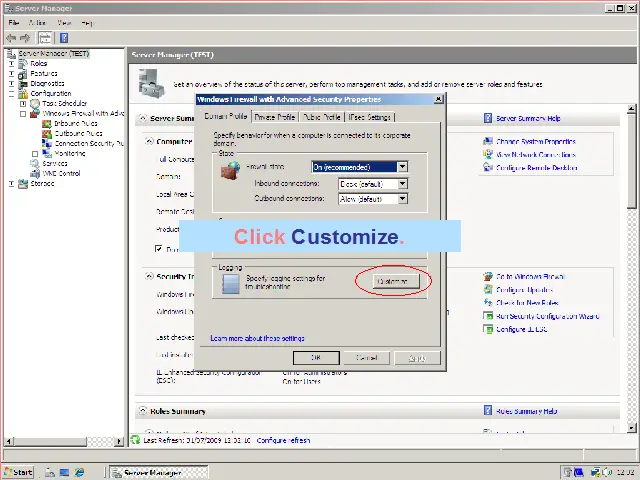Click Configure IE ESC link
640x480 pixels.
pyautogui.click(x=522, y=329)
